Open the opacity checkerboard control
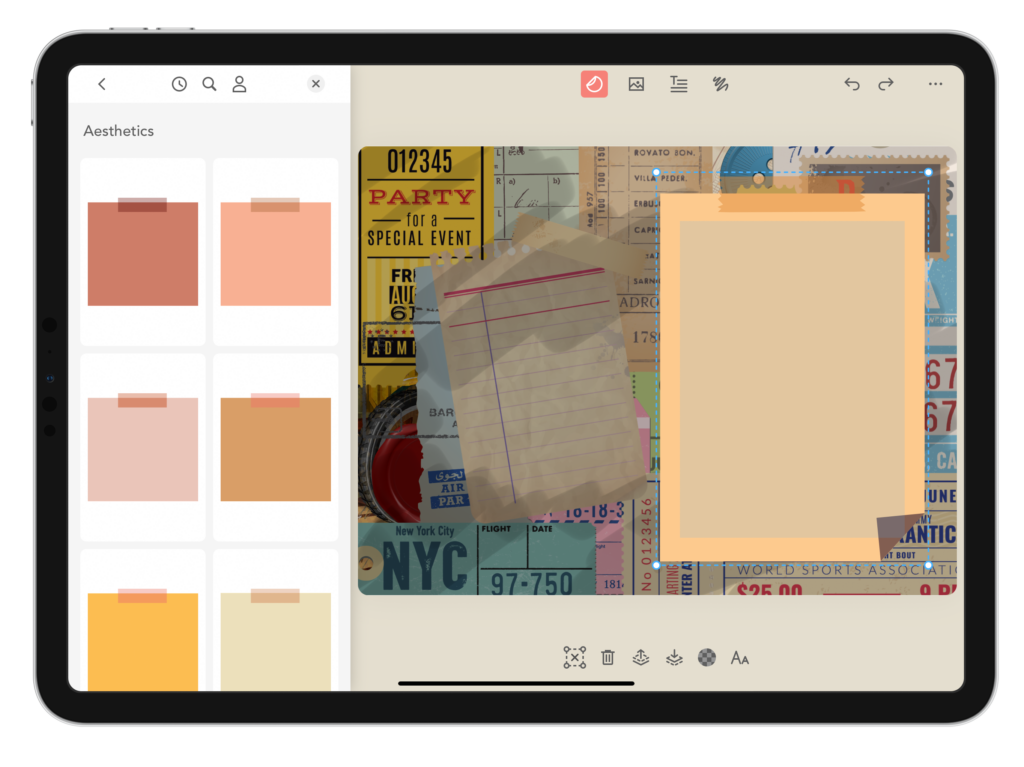This screenshot has width=1024, height=767. point(707,658)
